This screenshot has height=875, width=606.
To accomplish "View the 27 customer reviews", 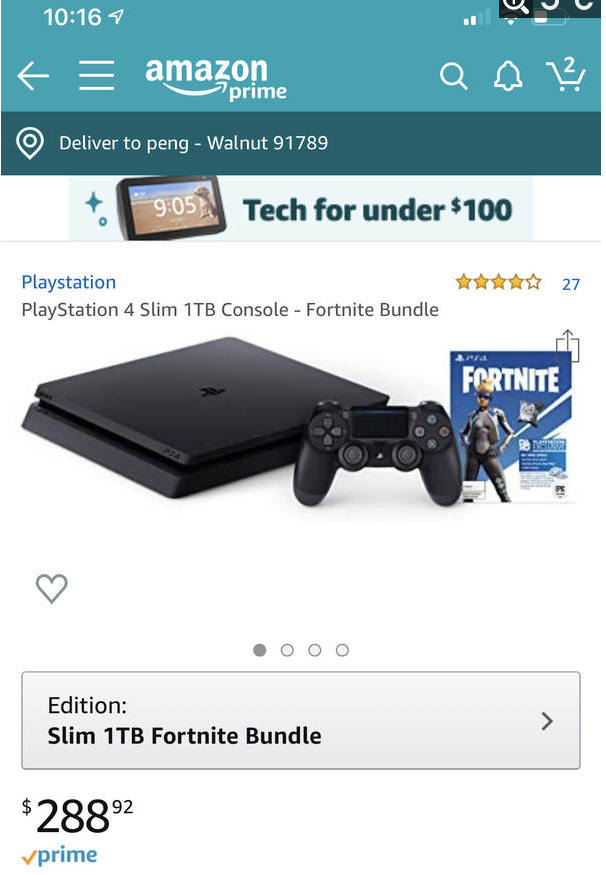I will click(571, 284).
